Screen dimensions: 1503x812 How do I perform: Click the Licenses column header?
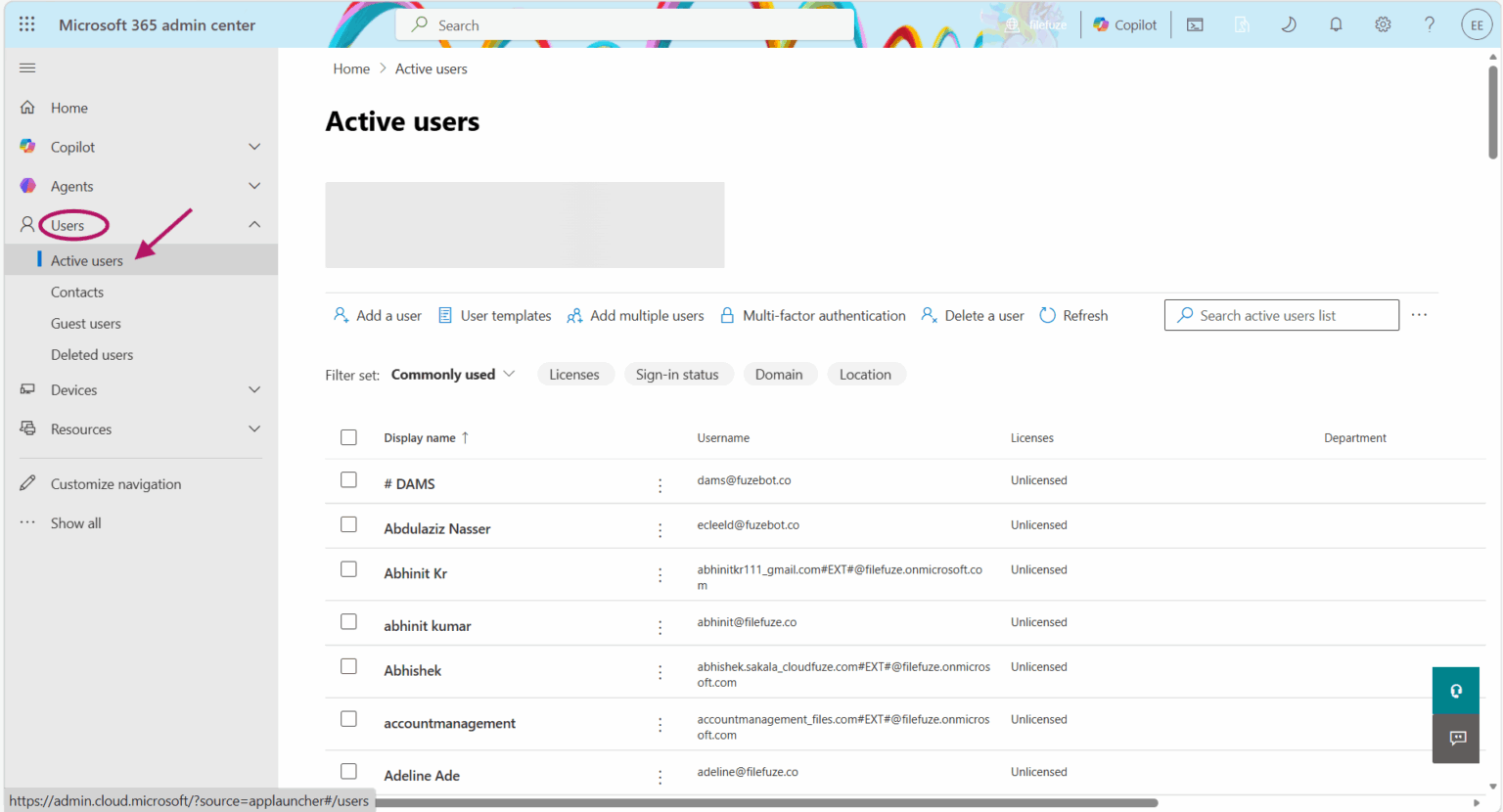point(1032,437)
